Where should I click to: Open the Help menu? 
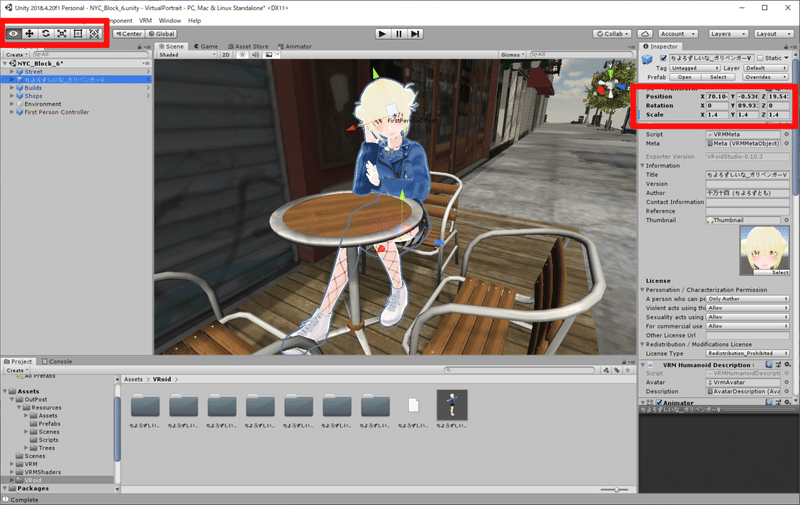point(194,20)
